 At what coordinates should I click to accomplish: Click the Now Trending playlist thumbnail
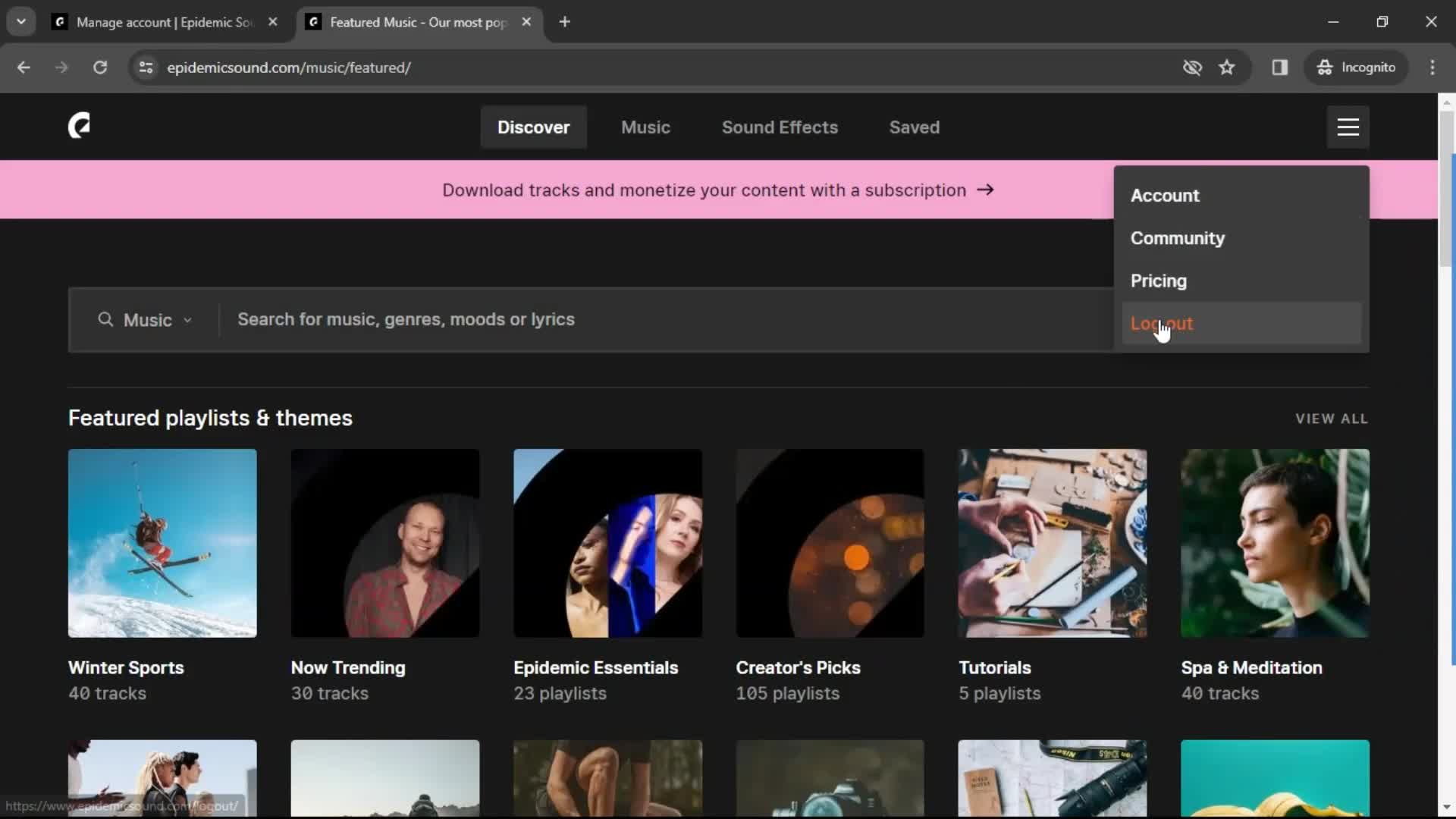click(385, 544)
